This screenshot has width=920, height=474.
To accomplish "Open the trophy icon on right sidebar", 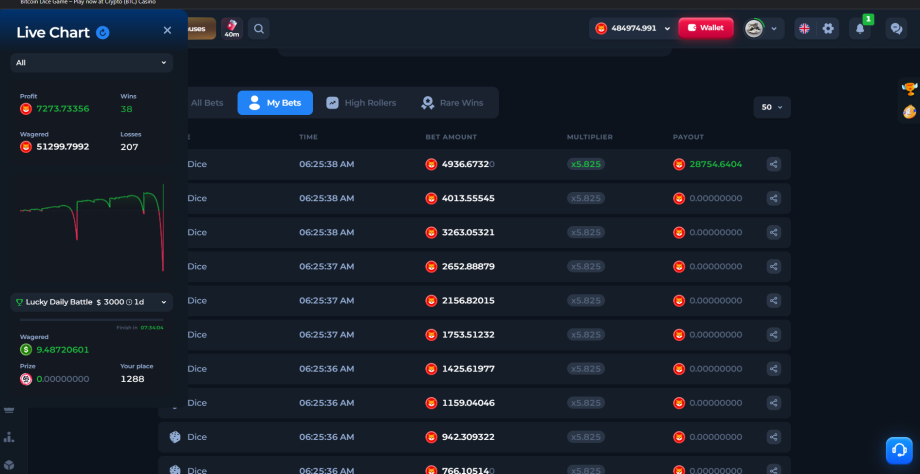I will [909, 89].
